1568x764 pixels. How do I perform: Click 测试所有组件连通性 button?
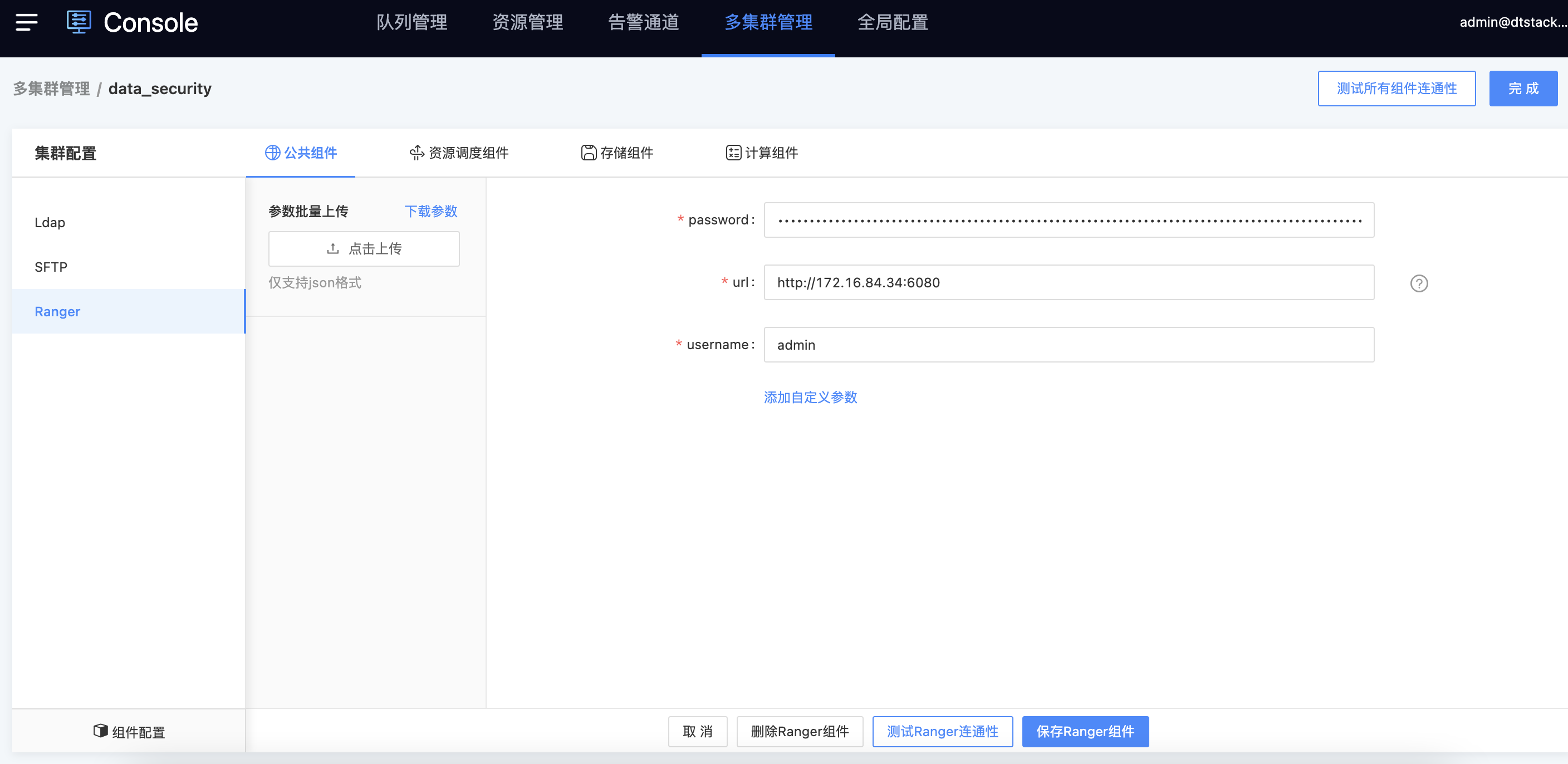tap(1397, 89)
